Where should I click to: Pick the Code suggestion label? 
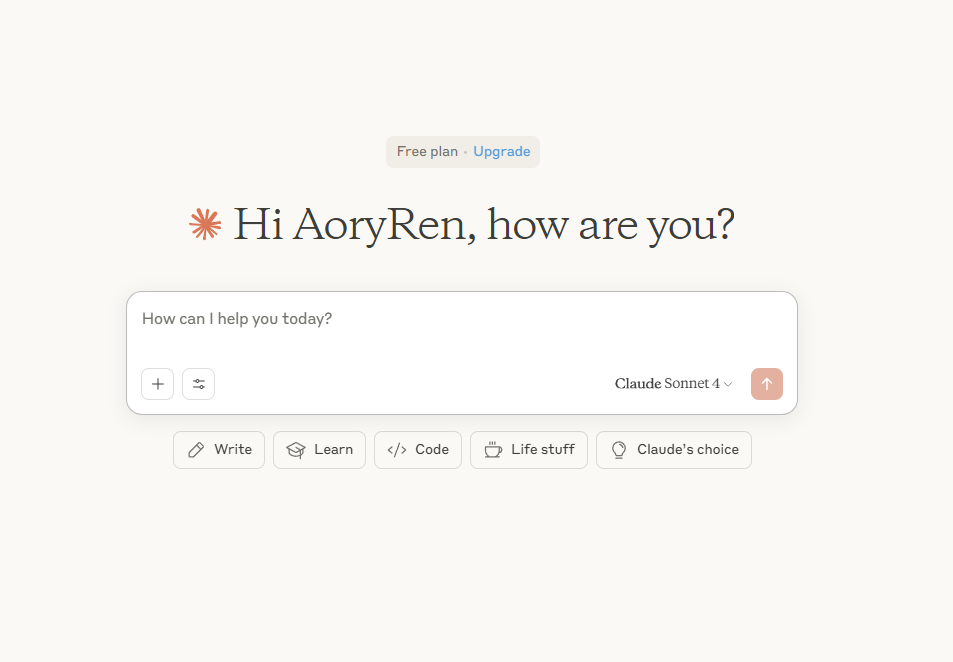pyautogui.click(x=432, y=450)
